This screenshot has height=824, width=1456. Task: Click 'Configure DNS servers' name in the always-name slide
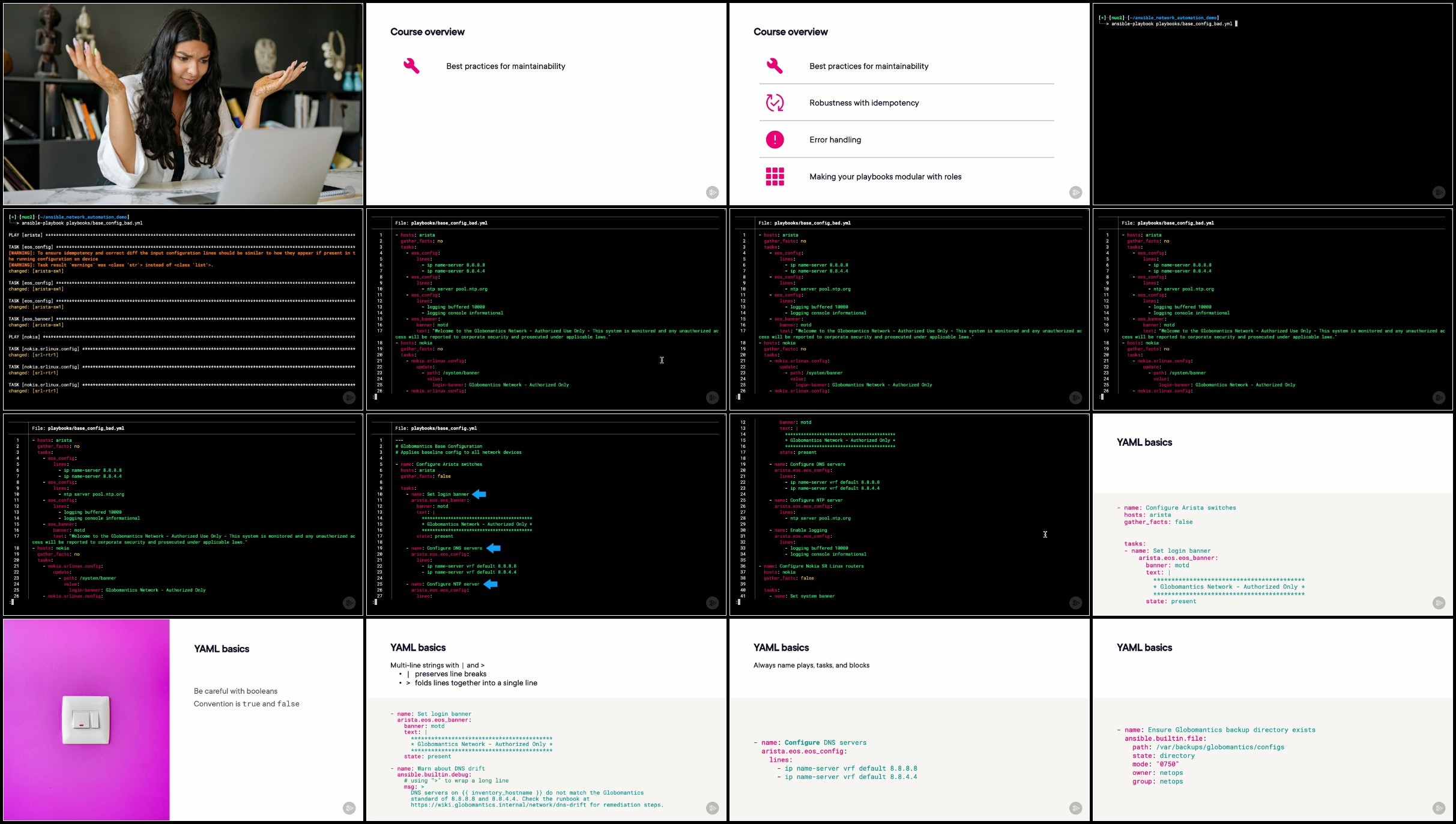pos(825,742)
